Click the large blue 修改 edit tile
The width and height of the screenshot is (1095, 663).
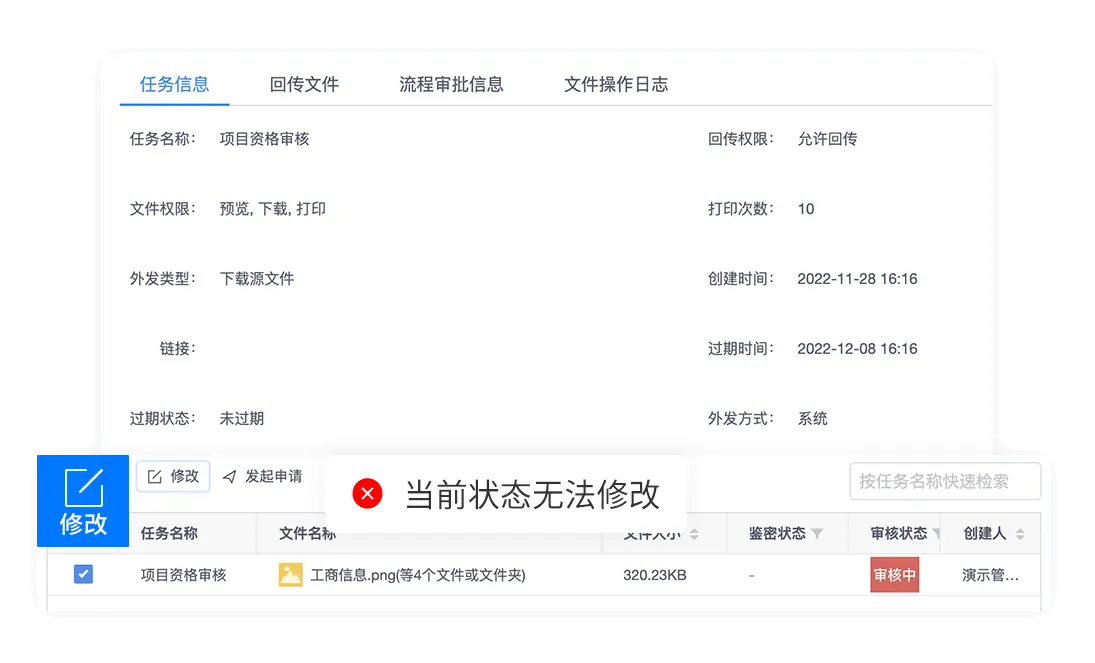coord(83,501)
